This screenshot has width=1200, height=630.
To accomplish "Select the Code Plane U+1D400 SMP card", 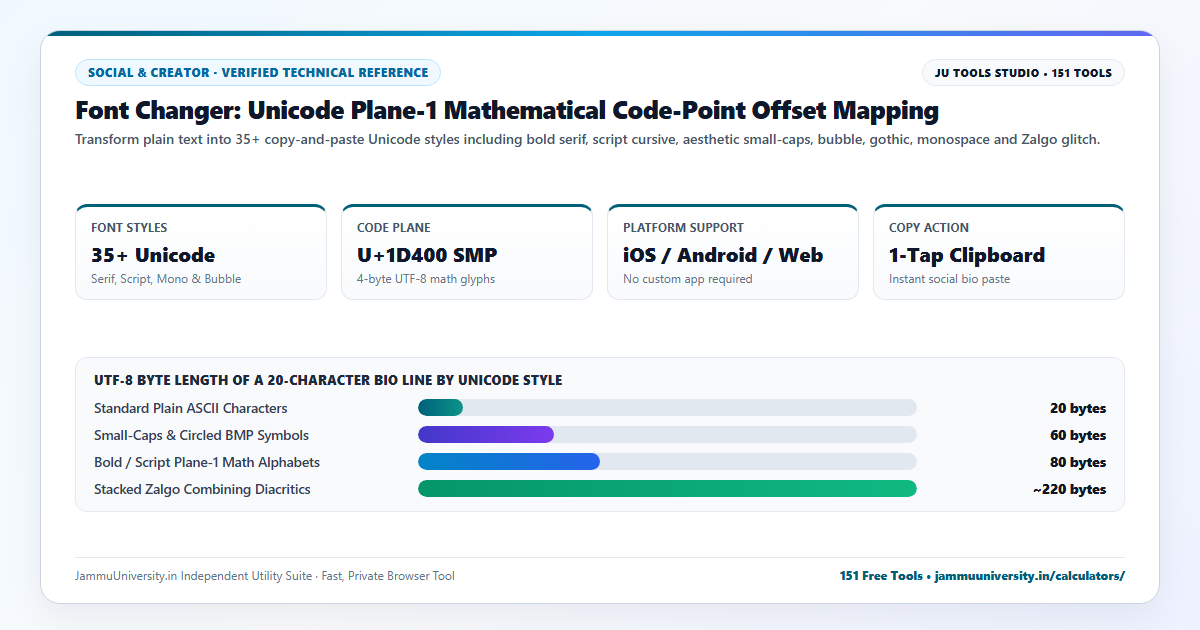I will 467,252.
